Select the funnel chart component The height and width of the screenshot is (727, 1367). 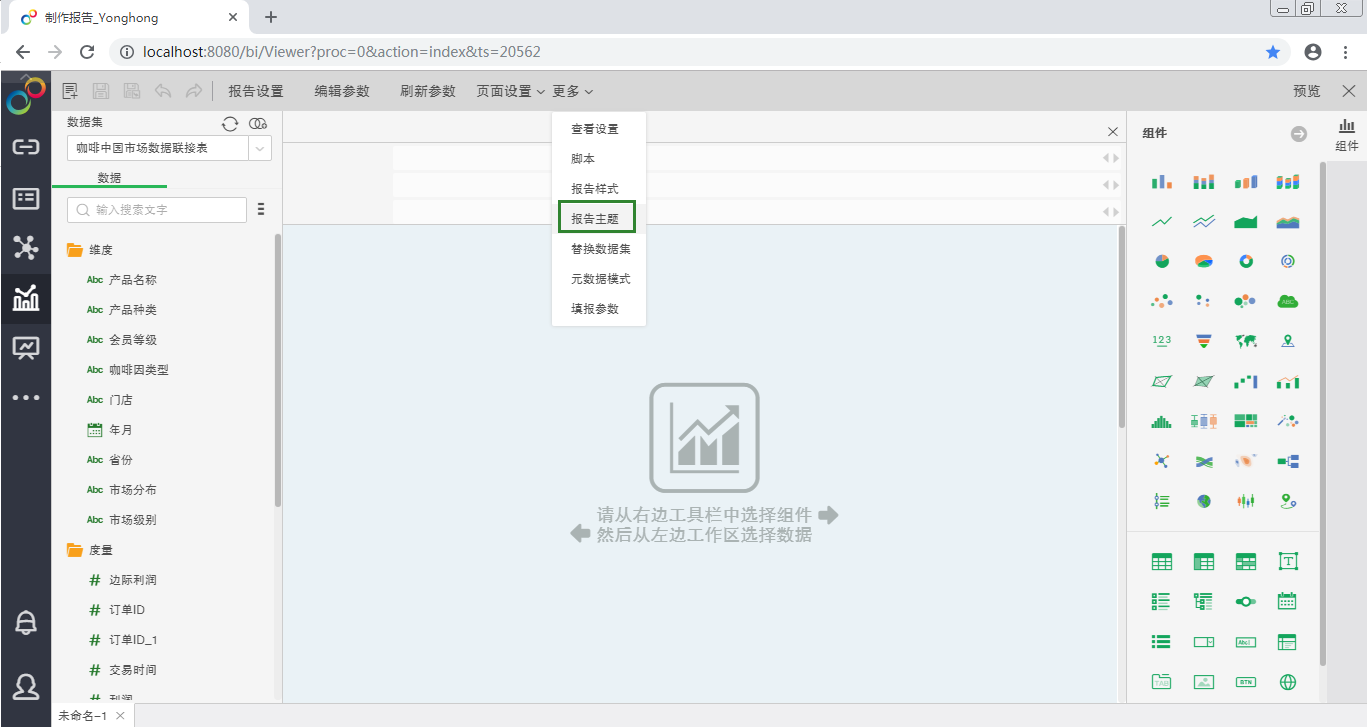pos(1204,341)
